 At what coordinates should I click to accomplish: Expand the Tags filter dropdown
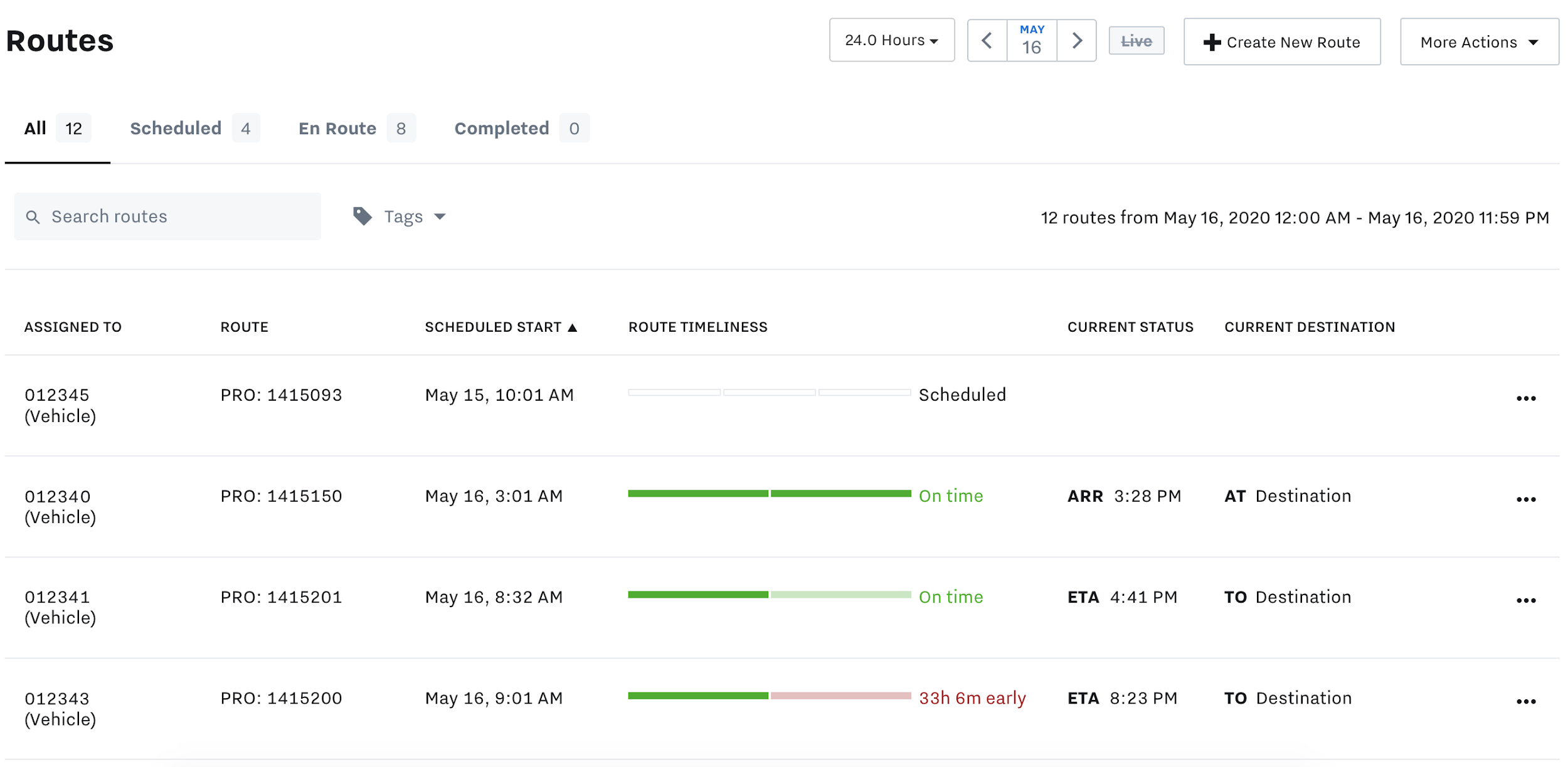coord(414,217)
